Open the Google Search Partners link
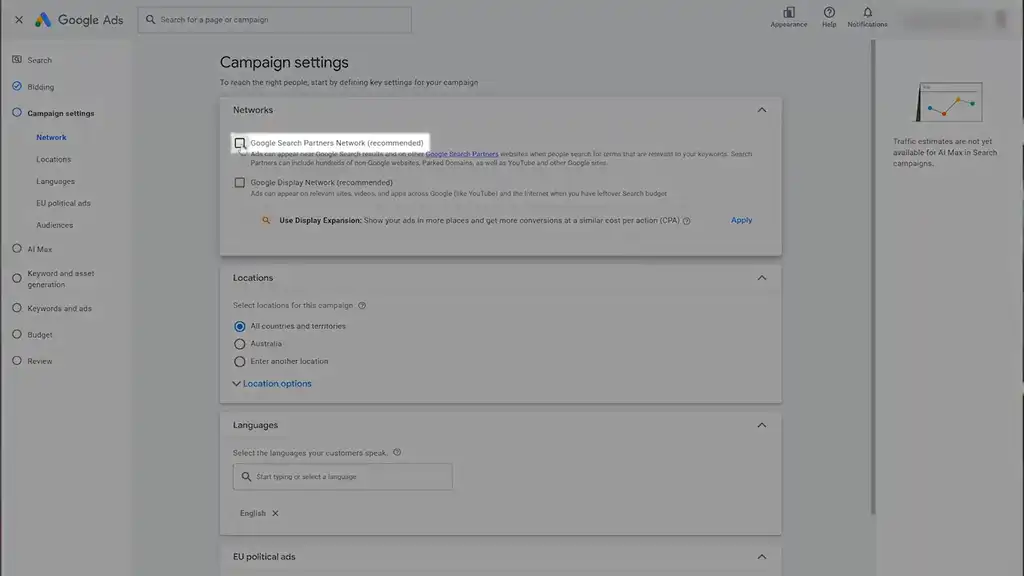1024x576 pixels. 462,154
